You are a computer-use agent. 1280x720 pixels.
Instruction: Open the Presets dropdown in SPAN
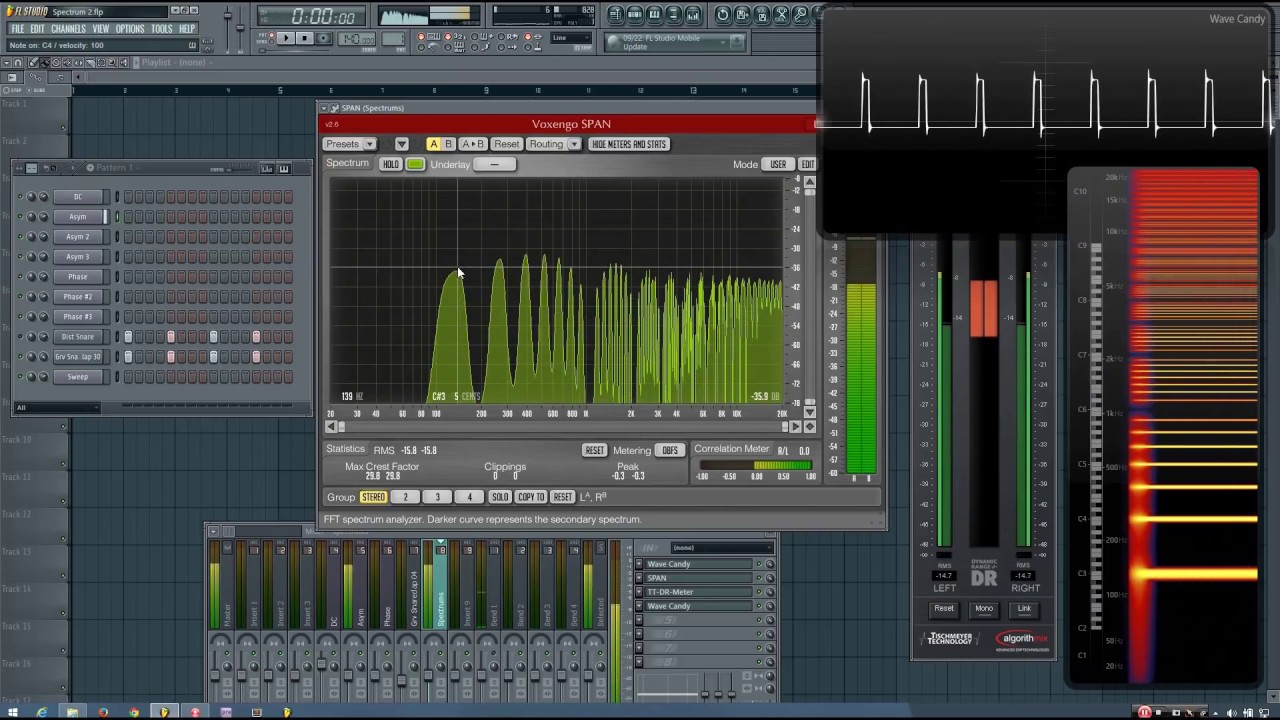(x=349, y=144)
